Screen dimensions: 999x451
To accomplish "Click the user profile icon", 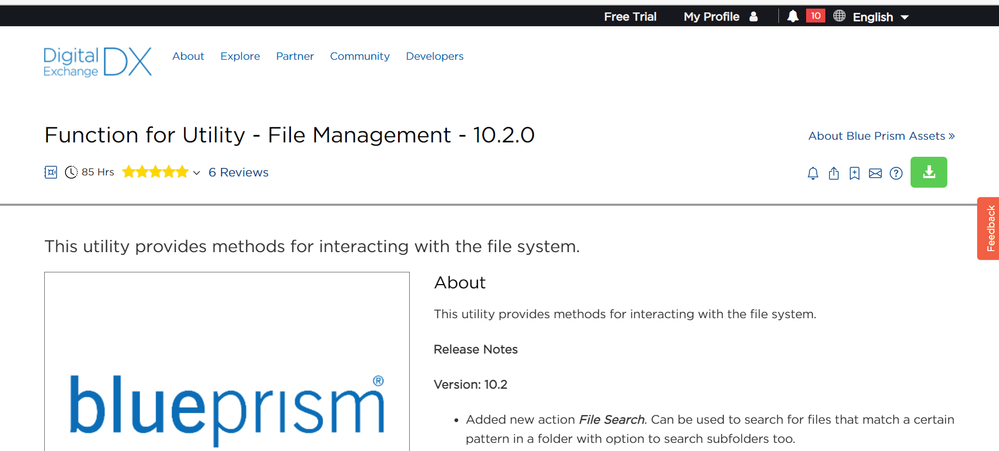I will point(754,17).
